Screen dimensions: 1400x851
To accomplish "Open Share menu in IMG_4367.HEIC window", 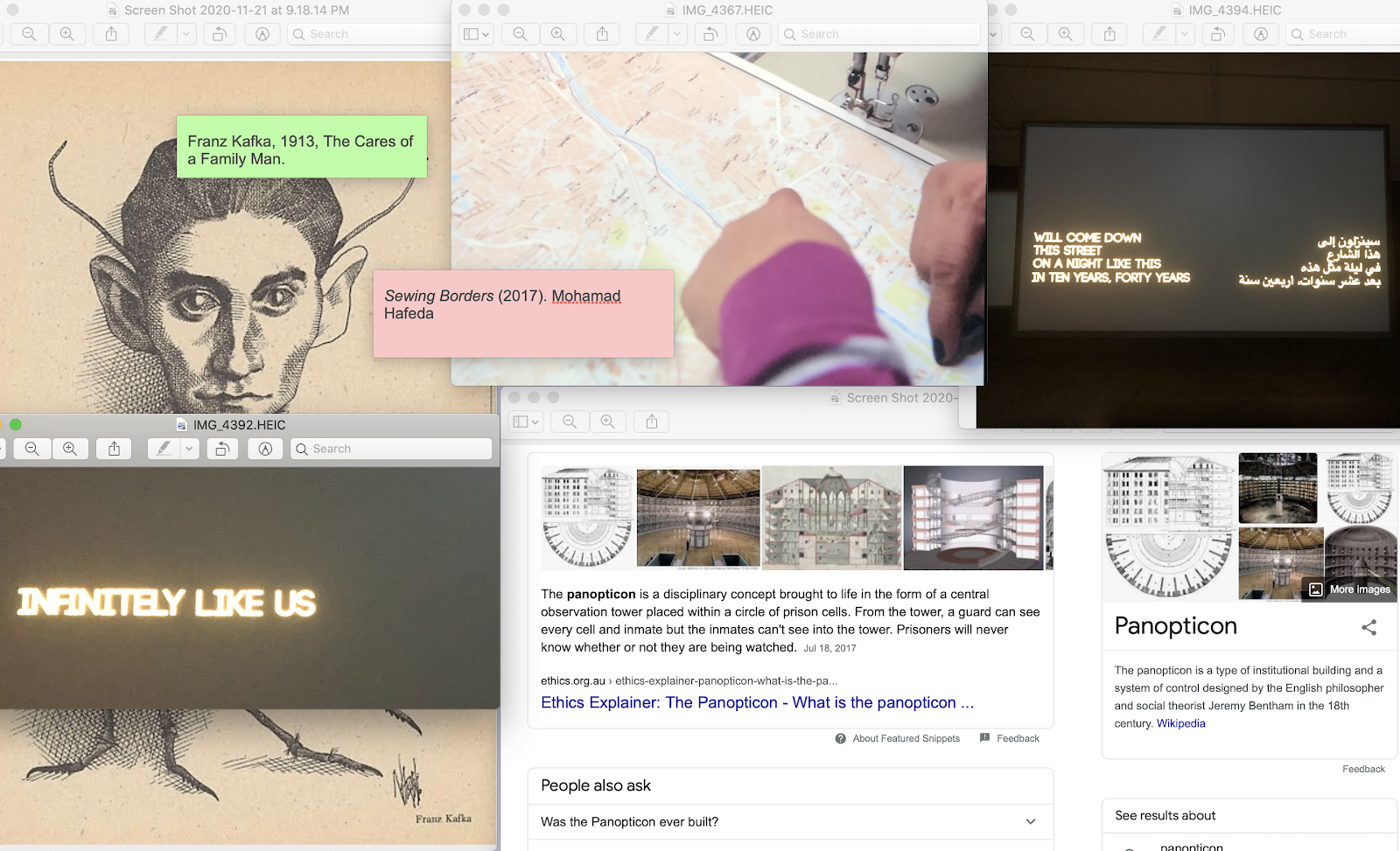I will (602, 34).
